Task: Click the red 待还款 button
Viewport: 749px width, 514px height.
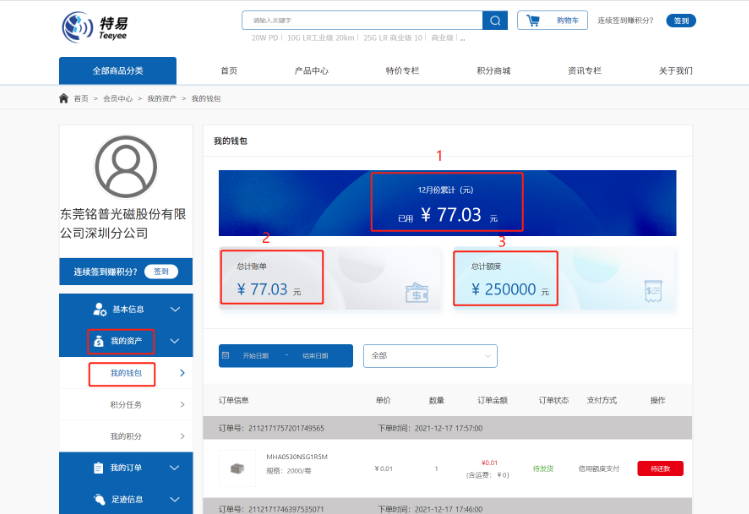Action: 660,469
